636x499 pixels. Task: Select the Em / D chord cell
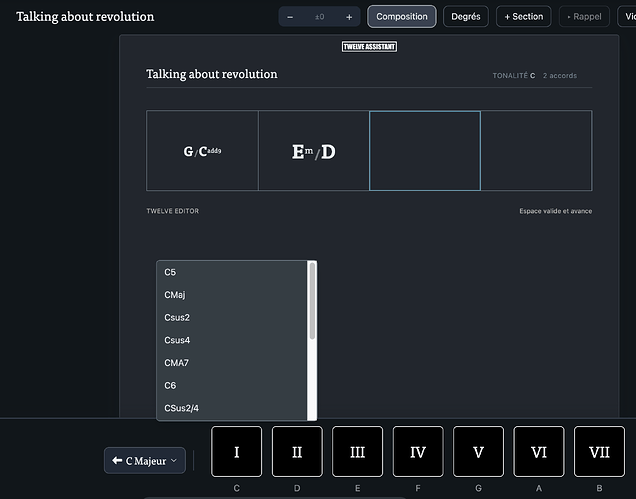[x=314, y=151]
